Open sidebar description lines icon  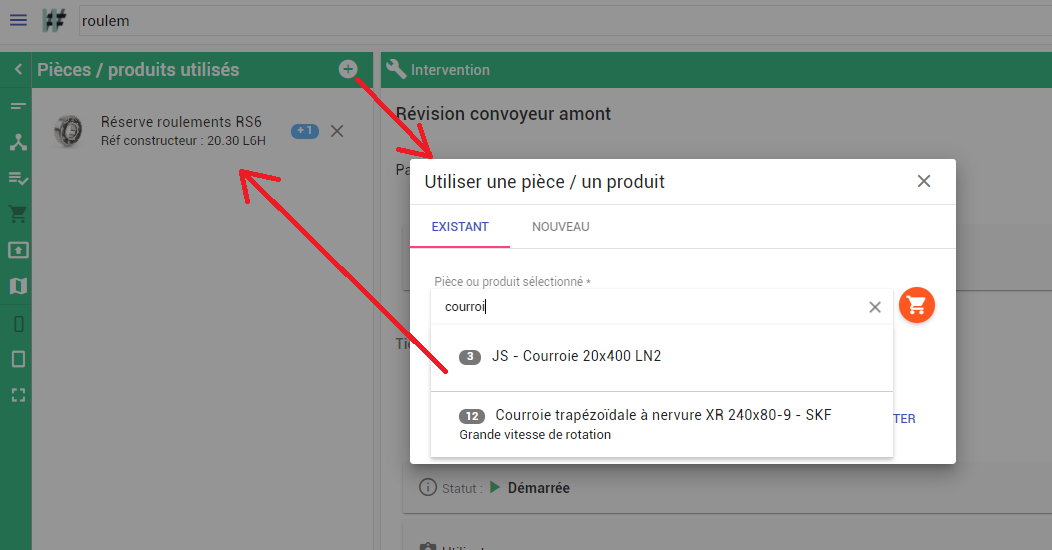click(x=18, y=106)
